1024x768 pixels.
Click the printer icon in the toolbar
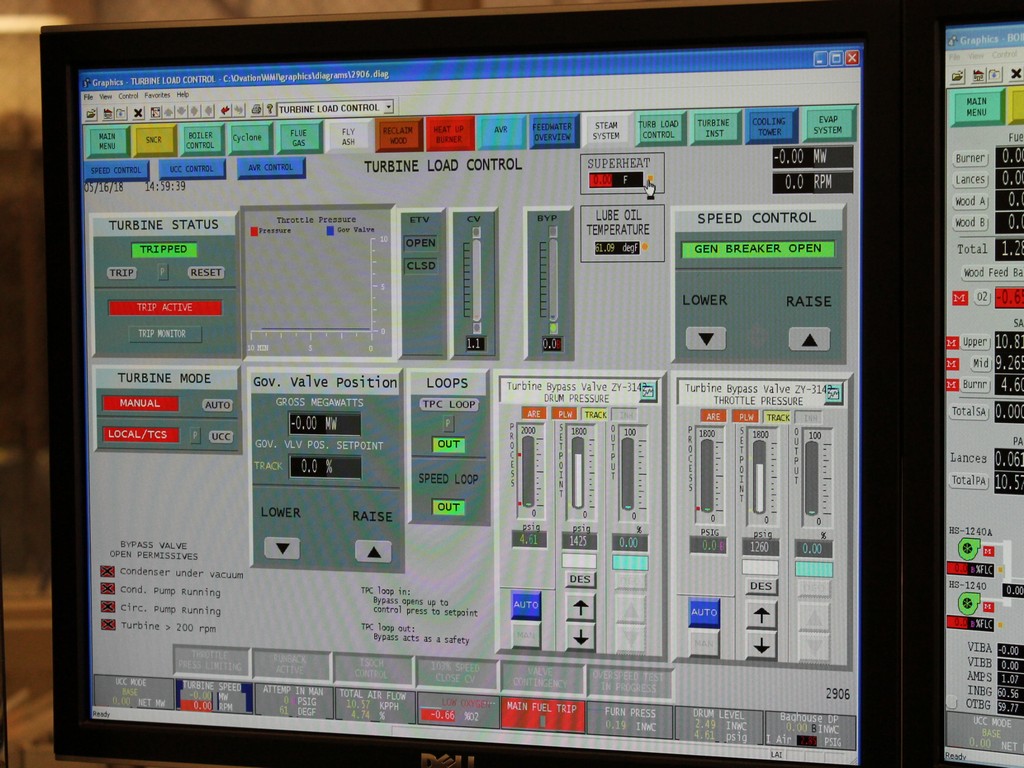(256, 109)
